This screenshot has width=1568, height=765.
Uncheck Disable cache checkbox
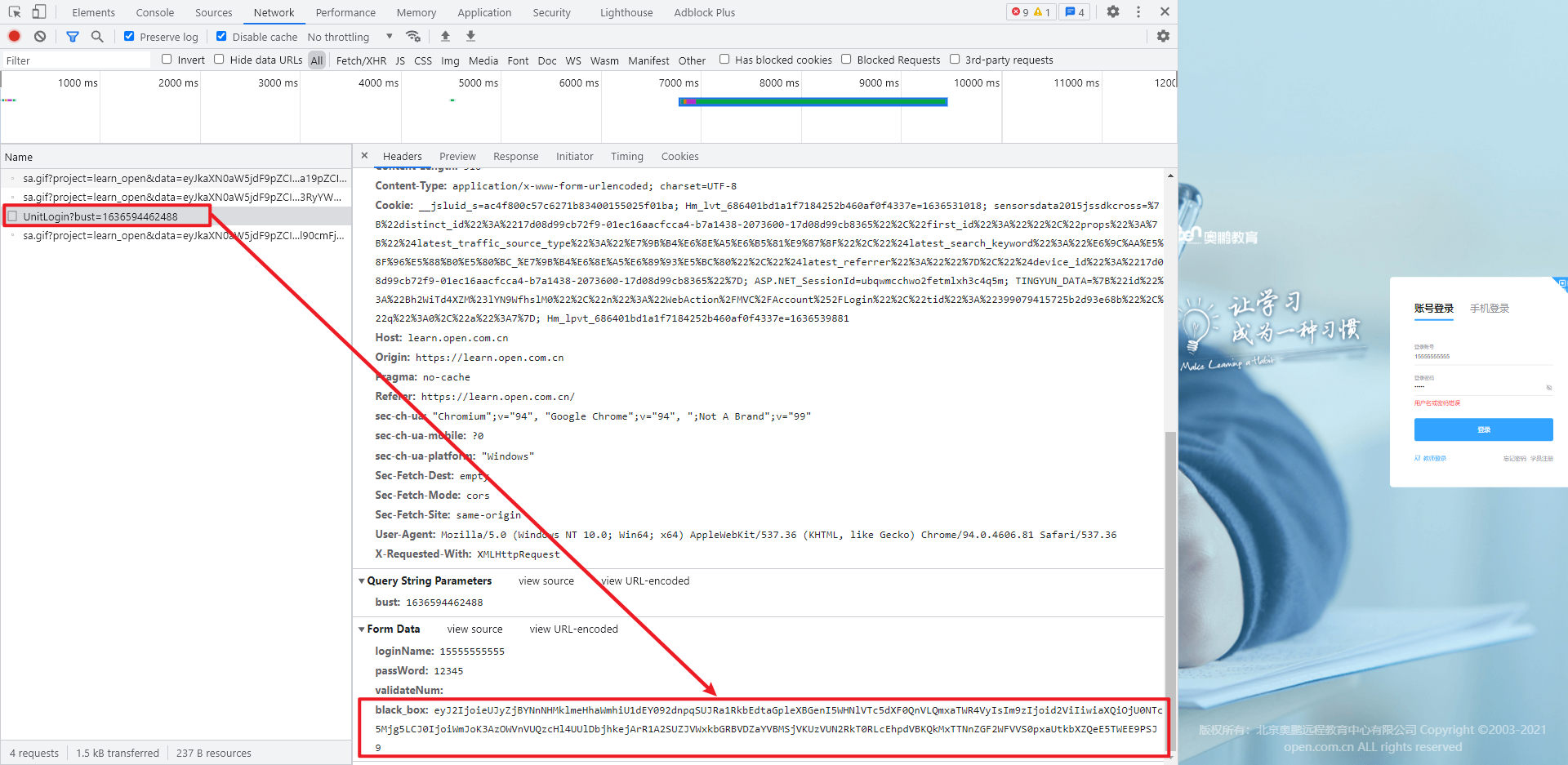pyautogui.click(x=221, y=37)
